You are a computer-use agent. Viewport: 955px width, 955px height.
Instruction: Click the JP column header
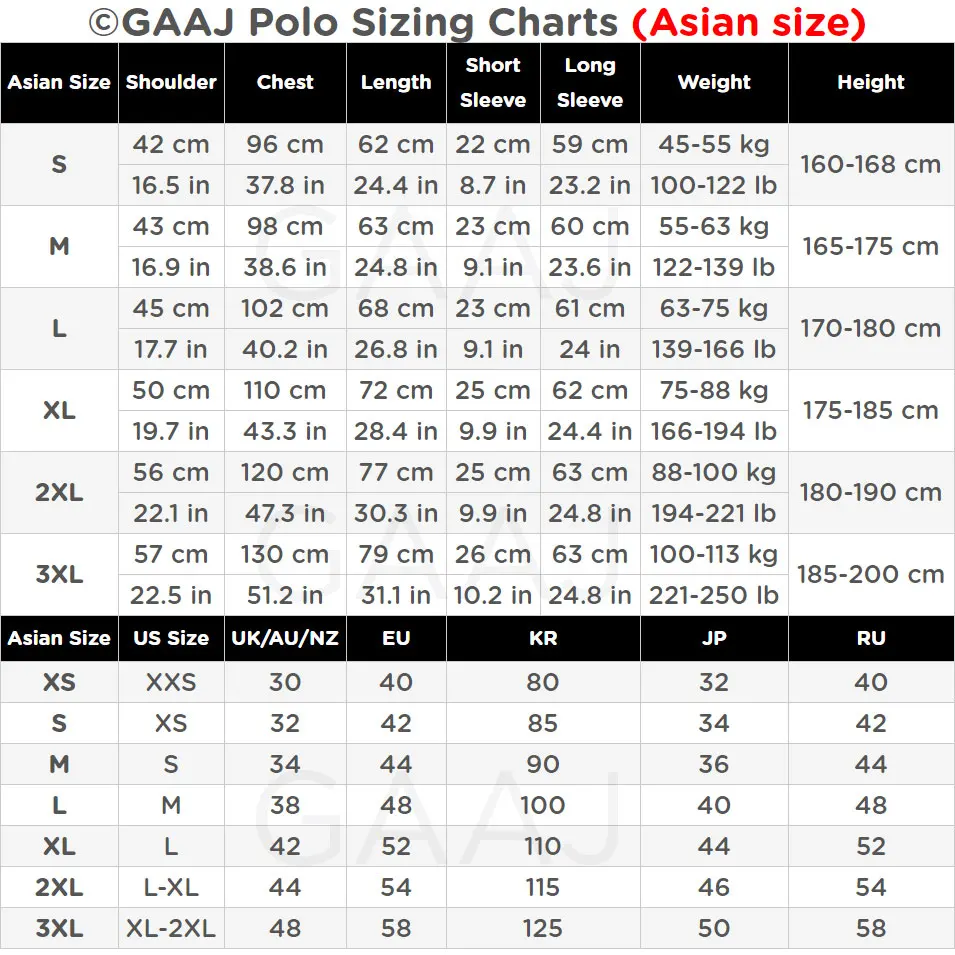pyautogui.click(x=714, y=638)
